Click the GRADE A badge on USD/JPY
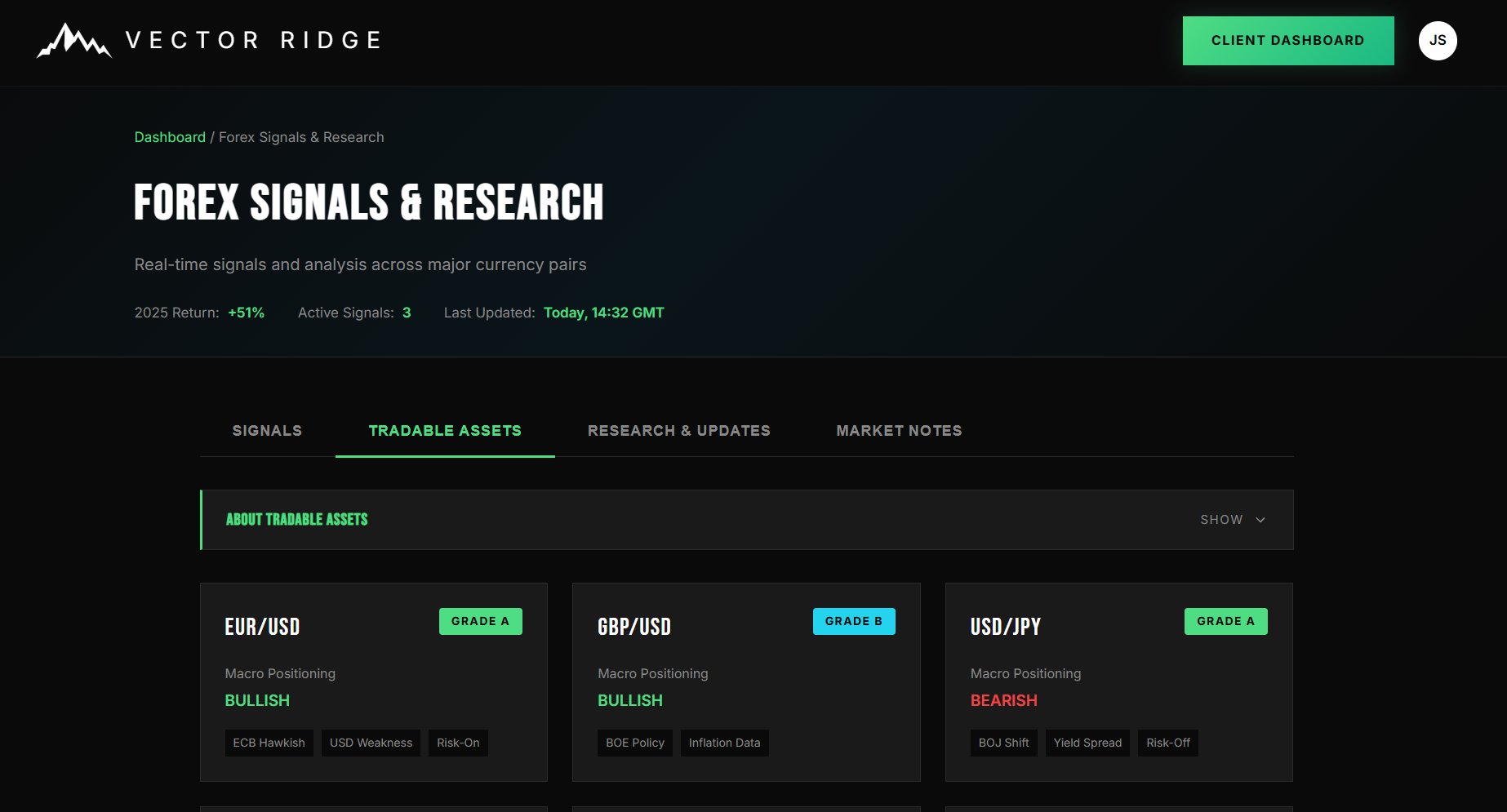The height and width of the screenshot is (812, 1507). (x=1225, y=621)
